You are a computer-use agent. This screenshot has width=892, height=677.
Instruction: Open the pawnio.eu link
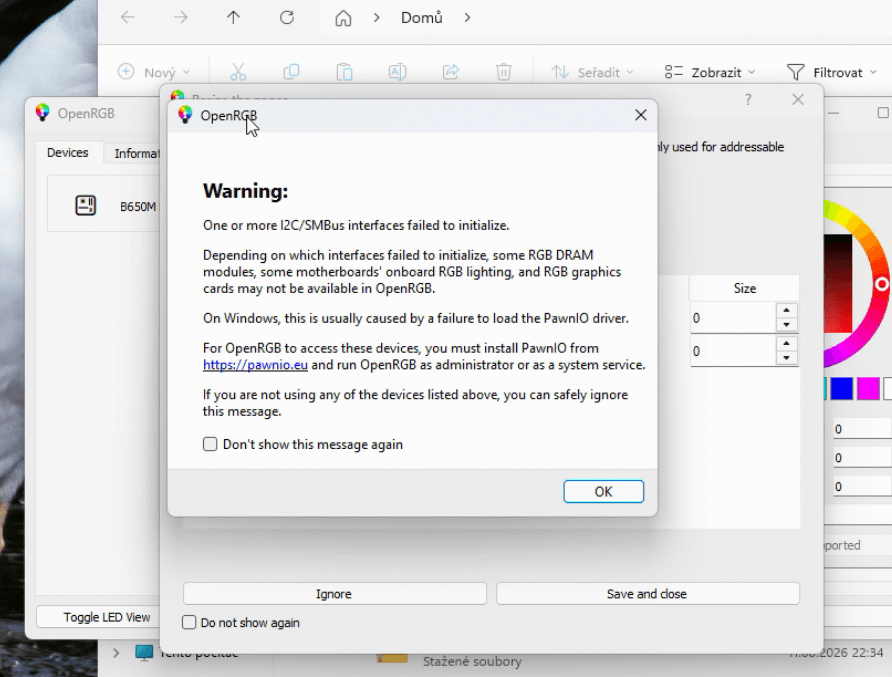click(x=255, y=365)
